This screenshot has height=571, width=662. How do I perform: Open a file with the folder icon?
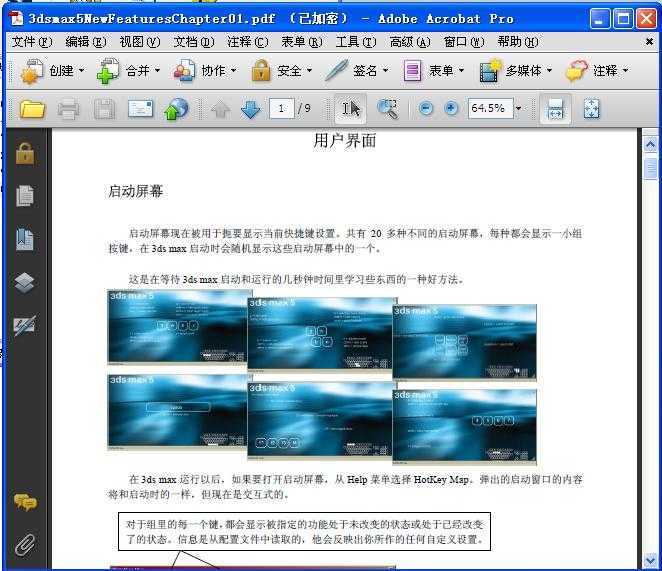[x=32, y=109]
